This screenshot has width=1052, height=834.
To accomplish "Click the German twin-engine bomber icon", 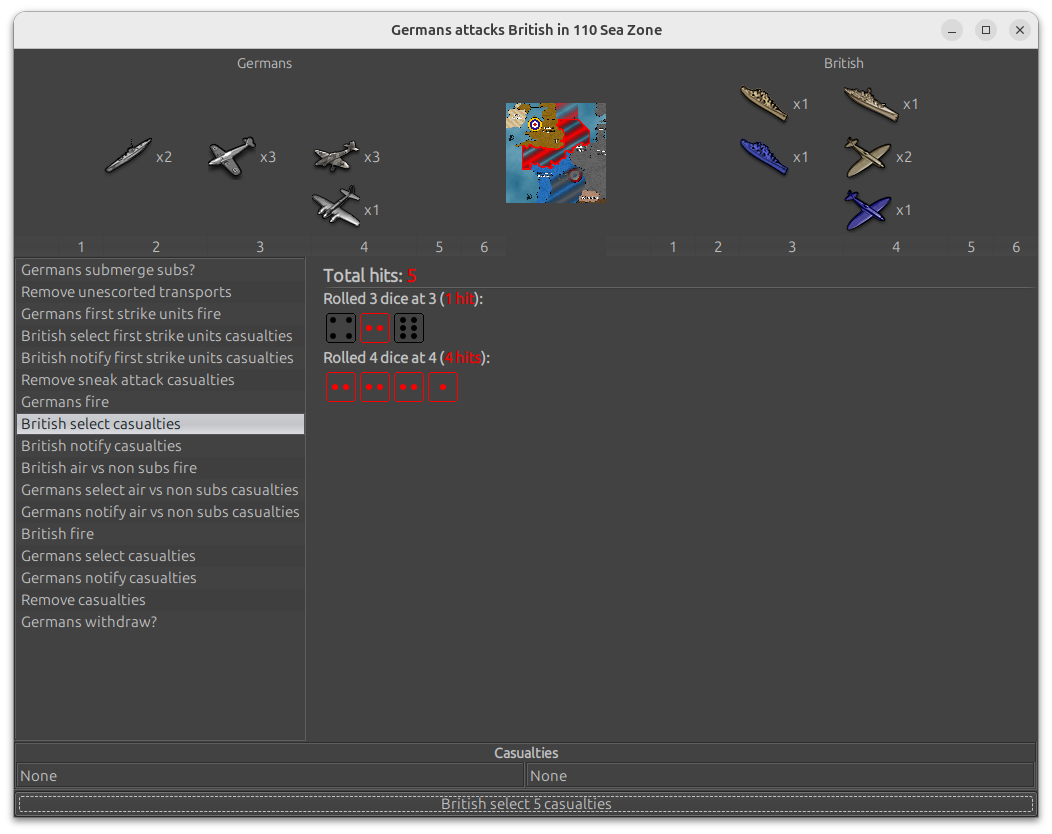I will [x=336, y=209].
